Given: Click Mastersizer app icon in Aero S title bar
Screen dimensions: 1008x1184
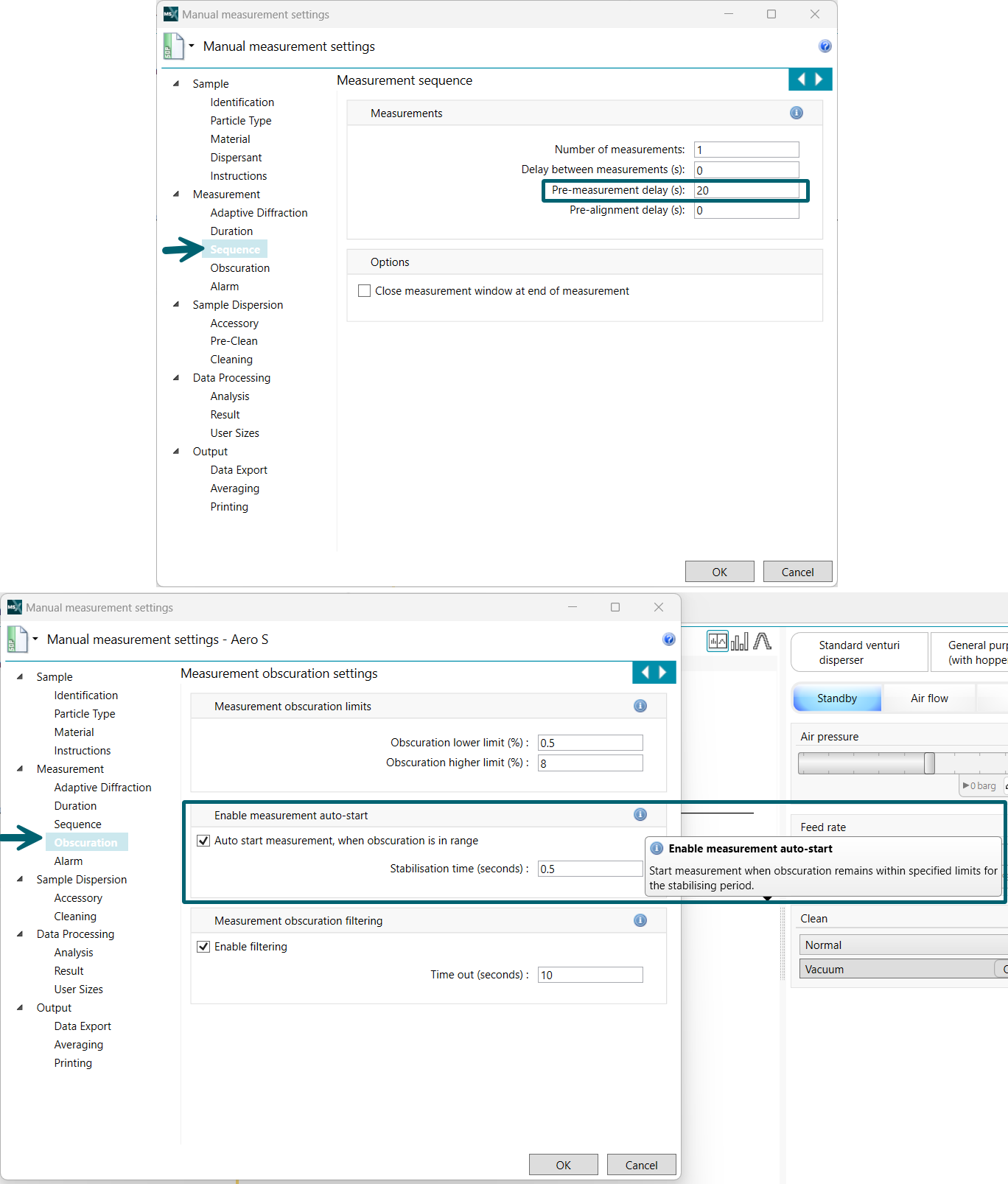Looking at the screenshot, I should click(x=15, y=607).
